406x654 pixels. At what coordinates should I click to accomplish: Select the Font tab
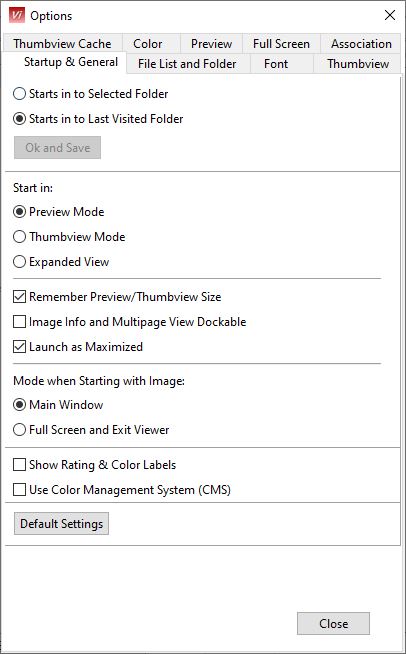(x=276, y=64)
